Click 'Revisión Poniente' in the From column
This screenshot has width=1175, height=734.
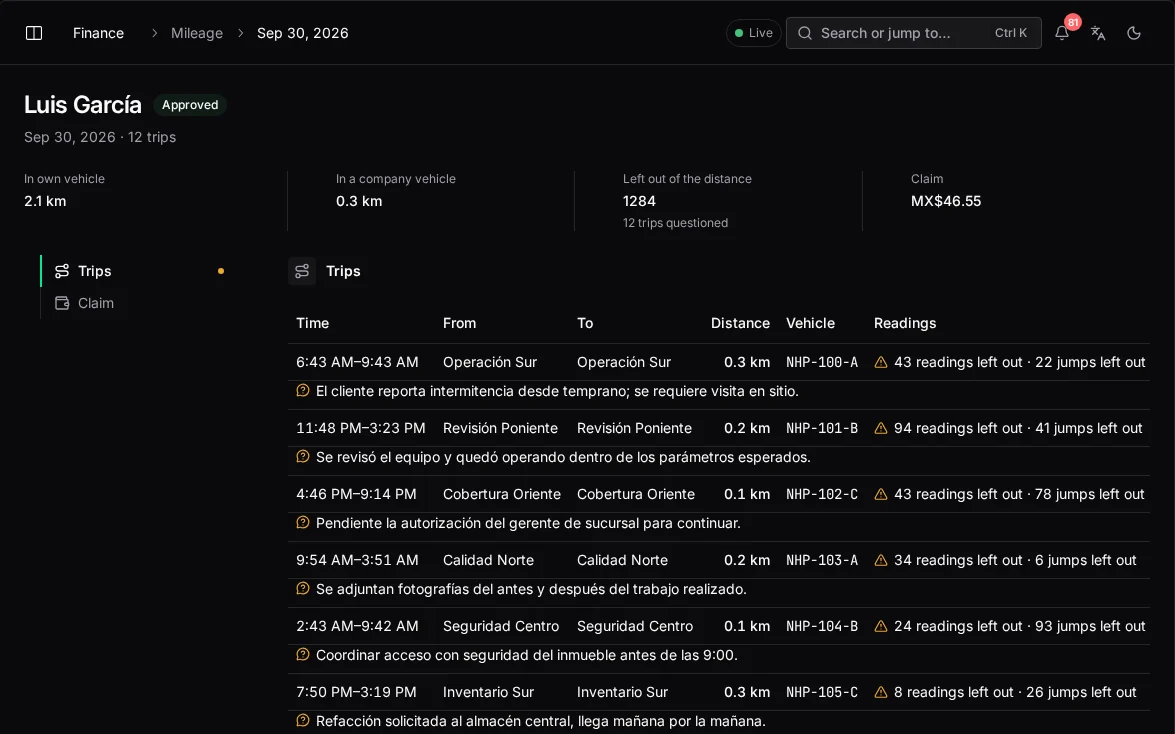pyautogui.click(x=500, y=428)
